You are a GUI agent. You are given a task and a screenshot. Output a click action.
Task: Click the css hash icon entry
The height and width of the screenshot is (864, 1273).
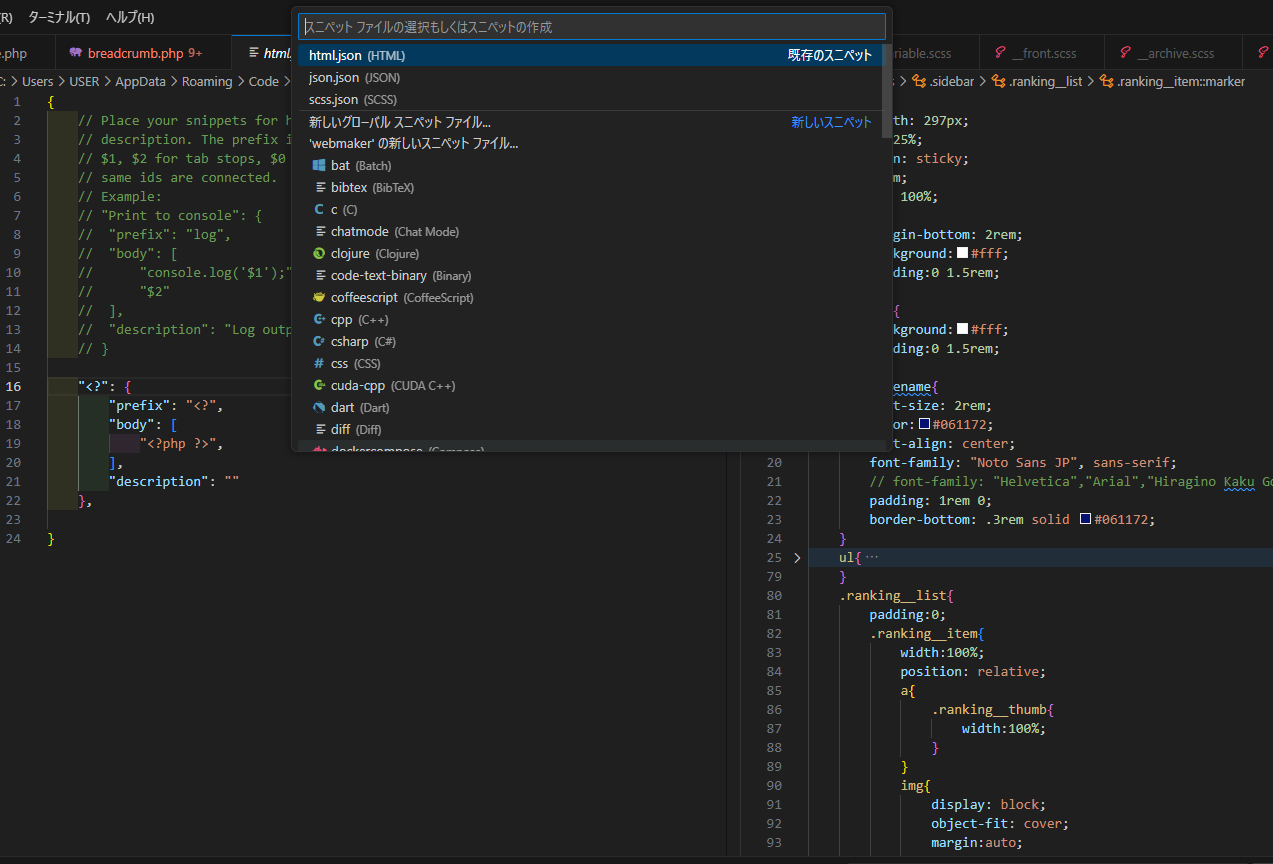click(319, 364)
